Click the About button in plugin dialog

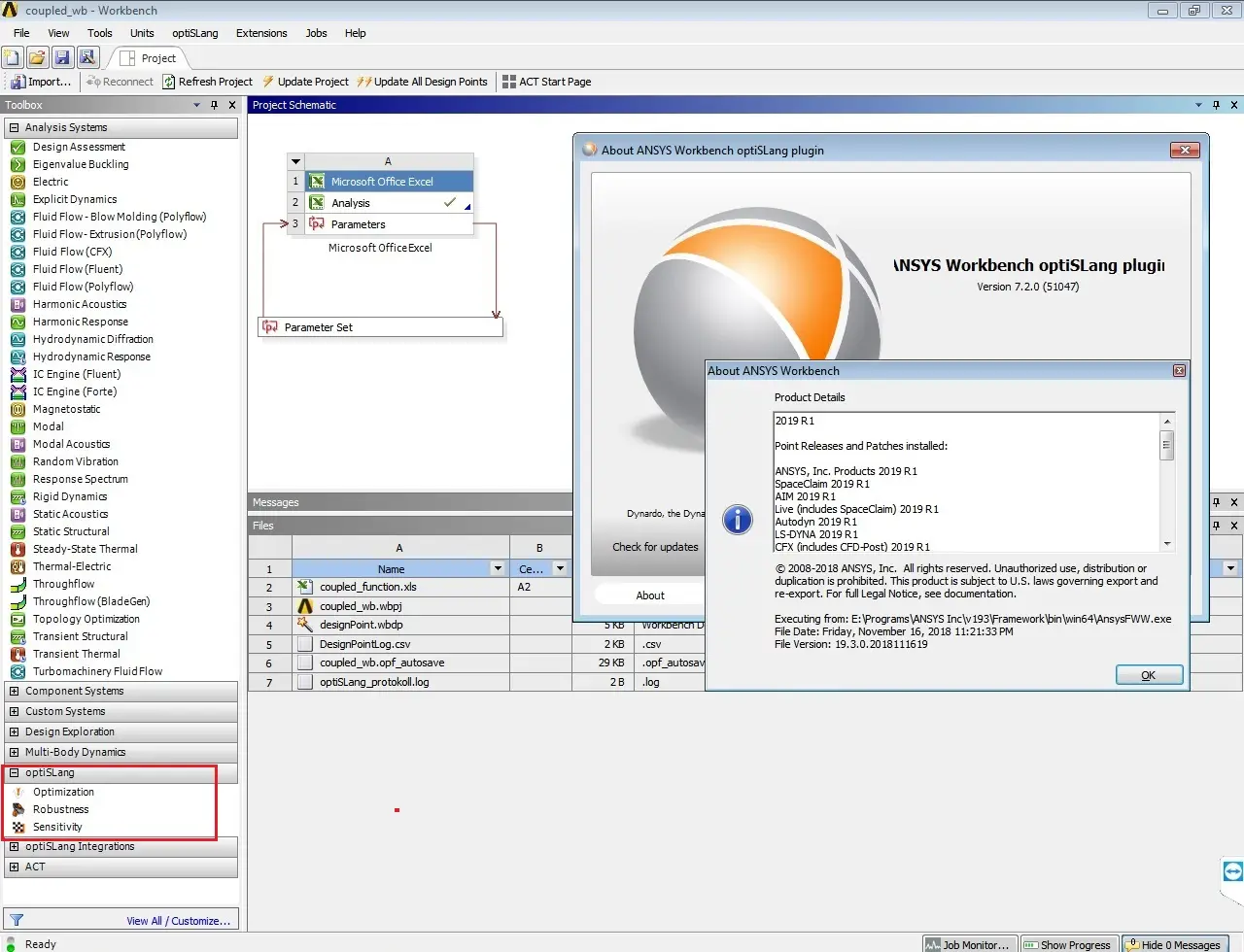650,595
